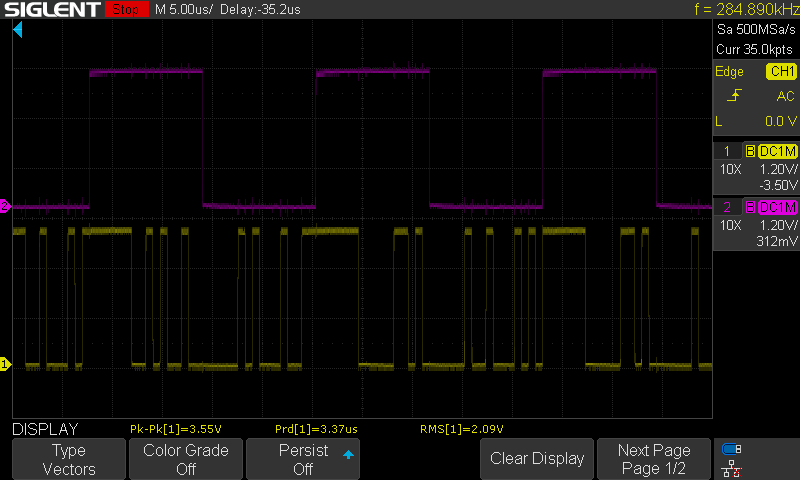Click the rising edge trigger slope icon
Image resolution: width=800 pixels, height=480 pixels.
(734, 95)
